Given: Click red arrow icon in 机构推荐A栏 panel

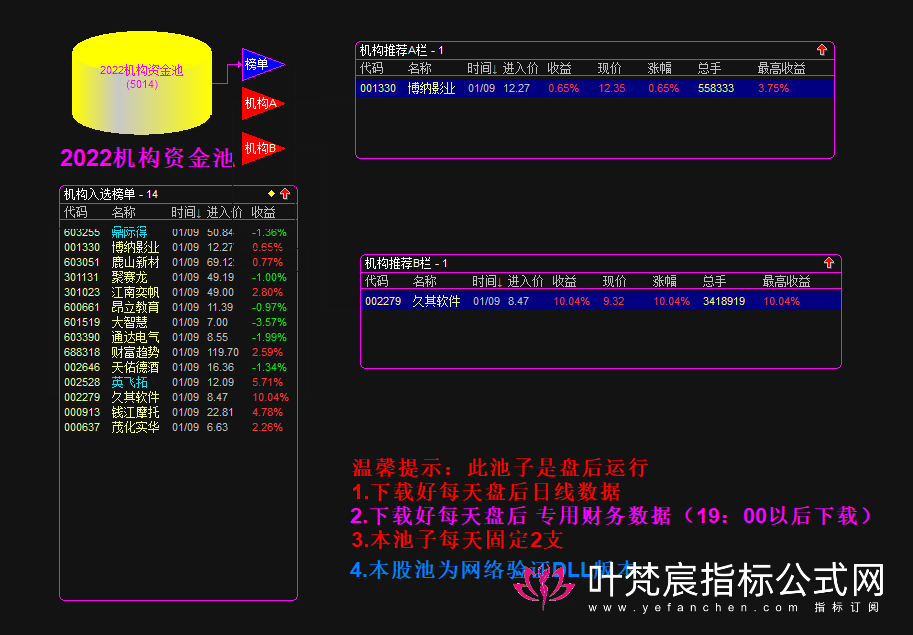Looking at the screenshot, I should (x=822, y=49).
